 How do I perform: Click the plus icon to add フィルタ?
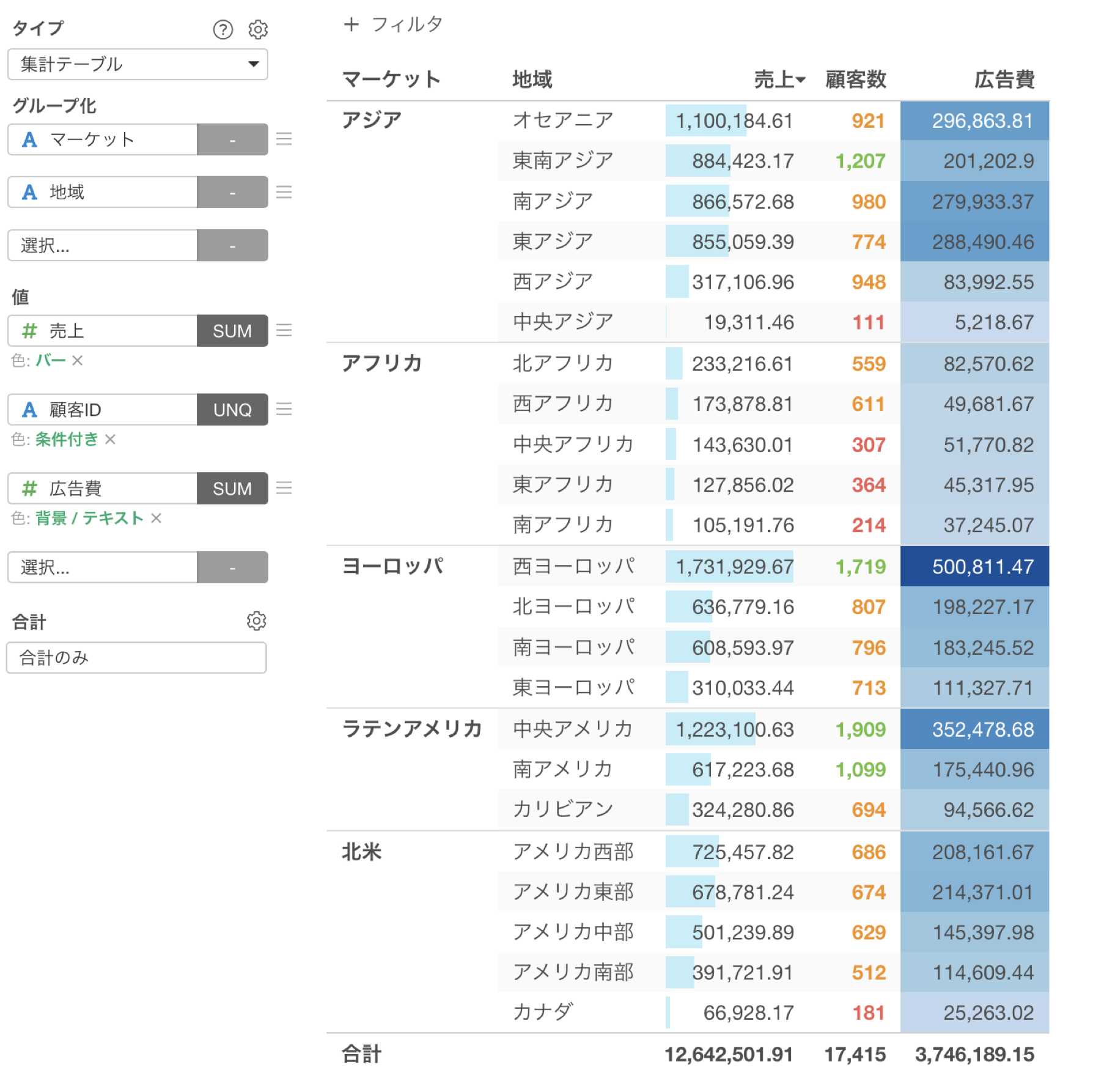click(x=351, y=24)
